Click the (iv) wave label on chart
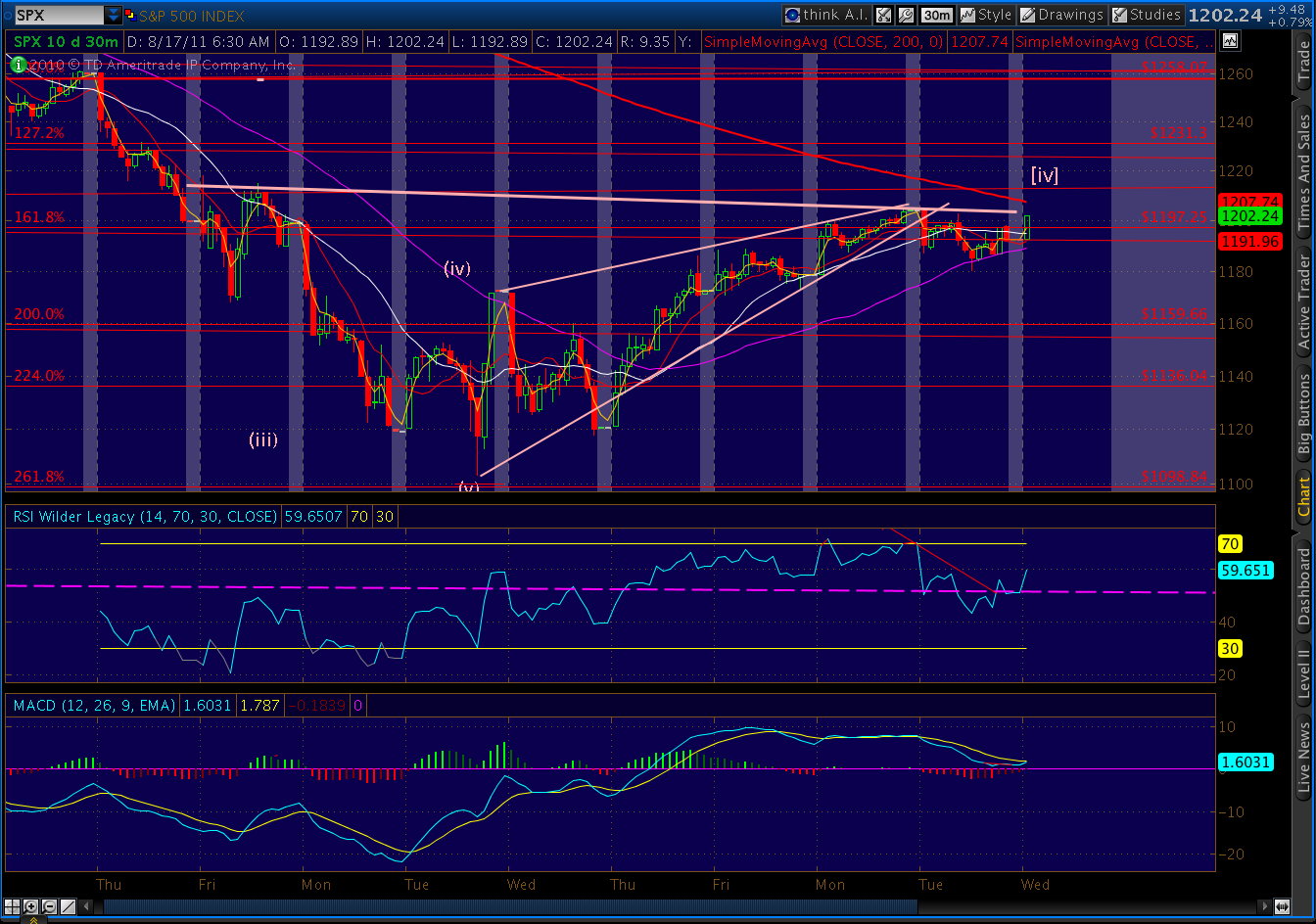The image size is (1316, 924). [x=457, y=268]
